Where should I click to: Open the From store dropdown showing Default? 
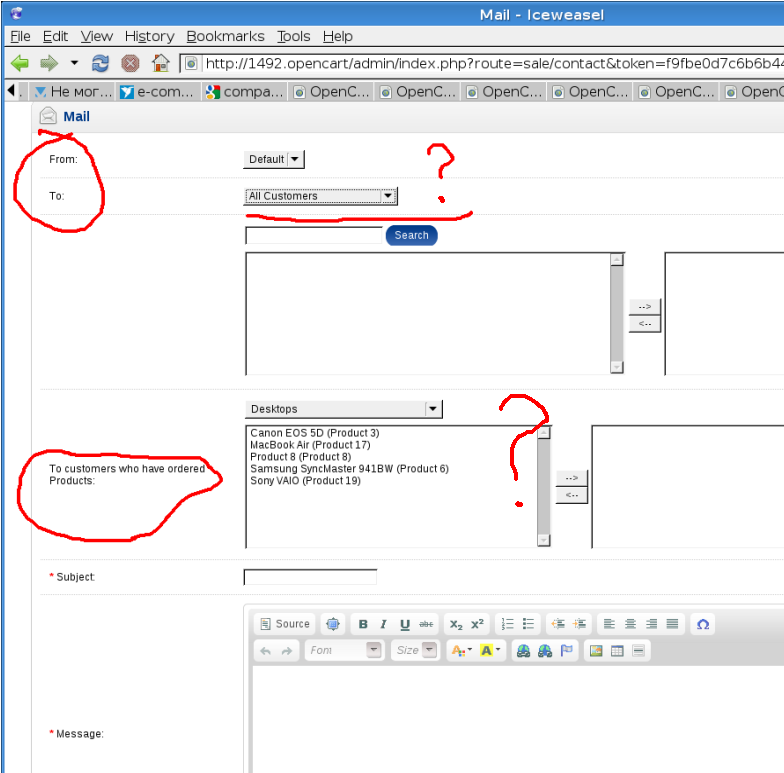(274, 160)
